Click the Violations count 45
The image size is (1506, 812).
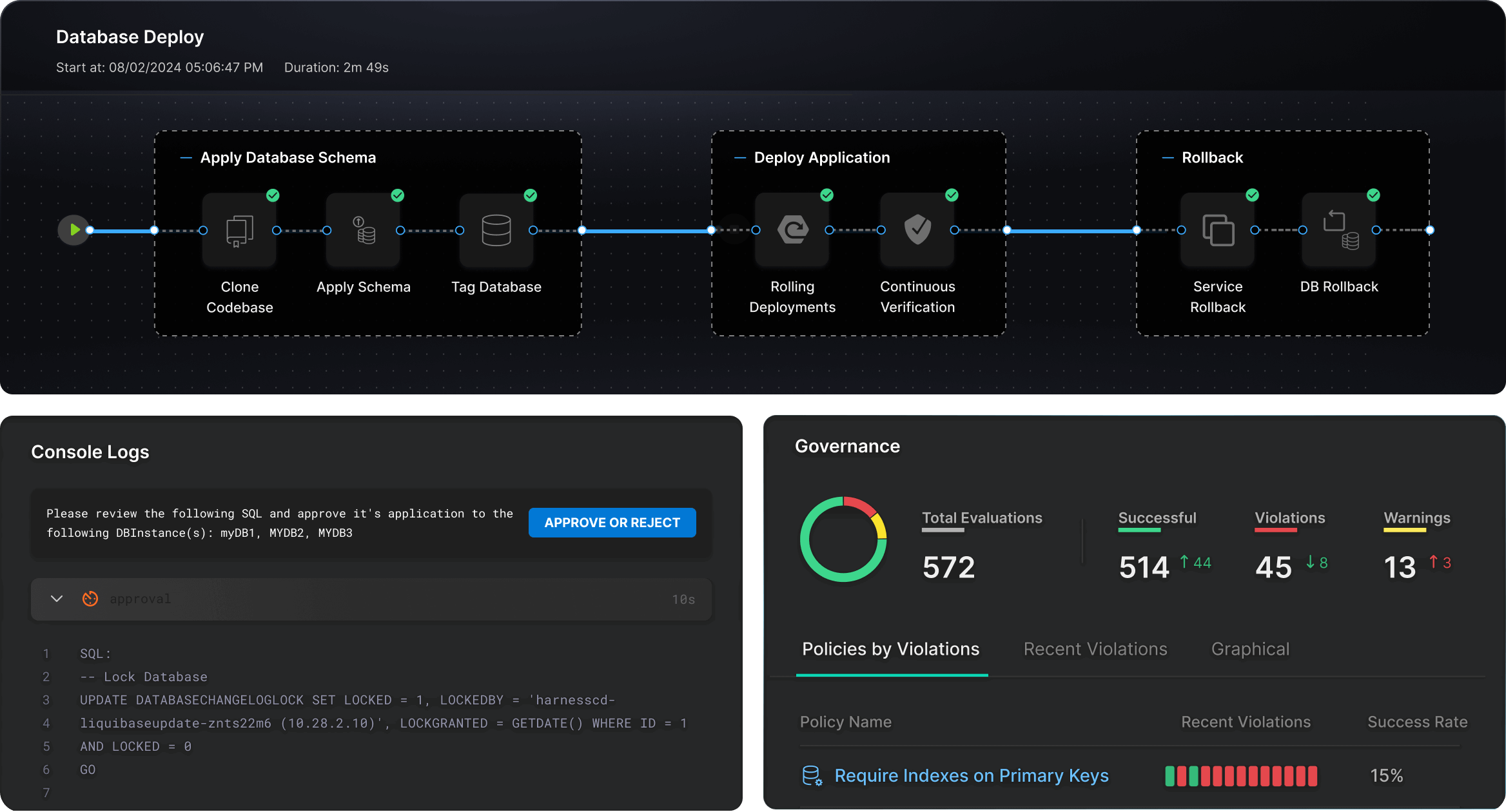[1273, 568]
